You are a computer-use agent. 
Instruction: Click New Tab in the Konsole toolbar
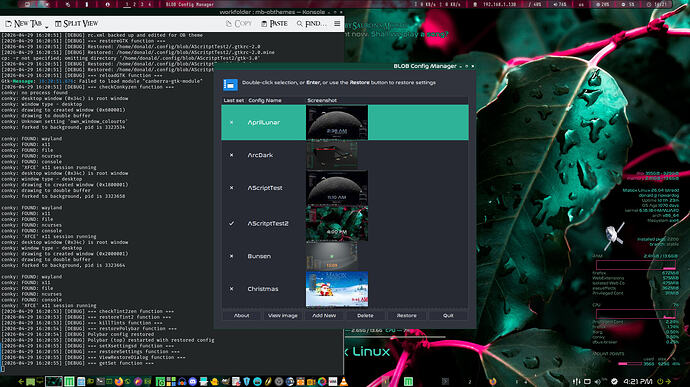(24, 23)
